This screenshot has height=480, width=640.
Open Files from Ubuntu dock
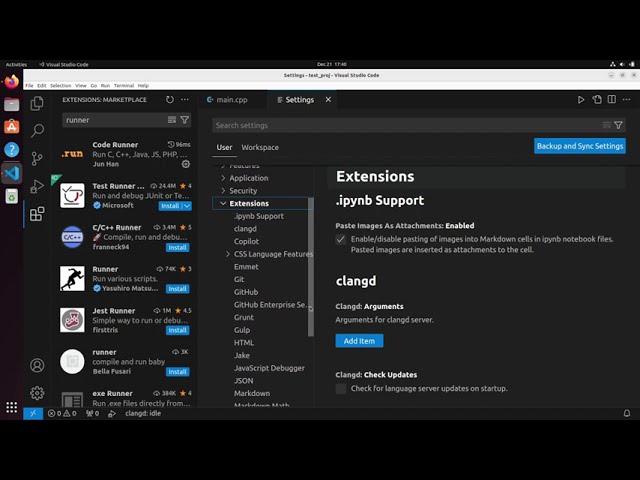click(x=11, y=104)
